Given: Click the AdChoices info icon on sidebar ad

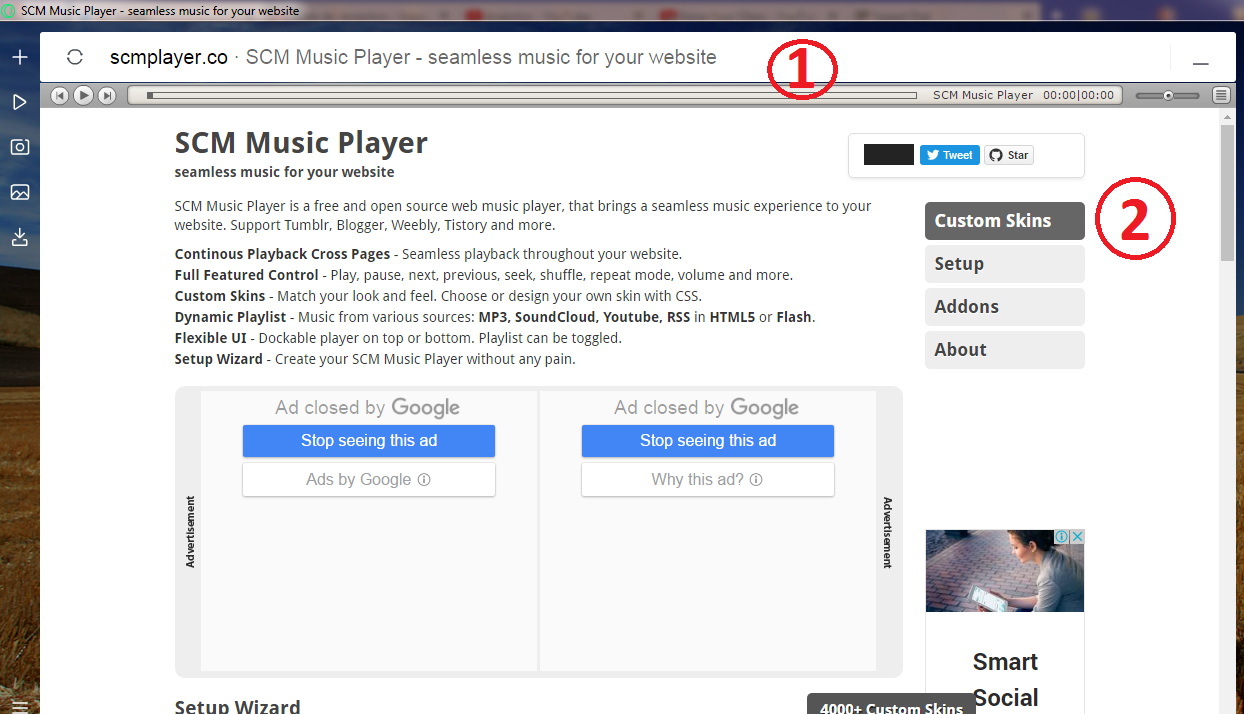Looking at the screenshot, I should pyautogui.click(x=1064, y=537).
